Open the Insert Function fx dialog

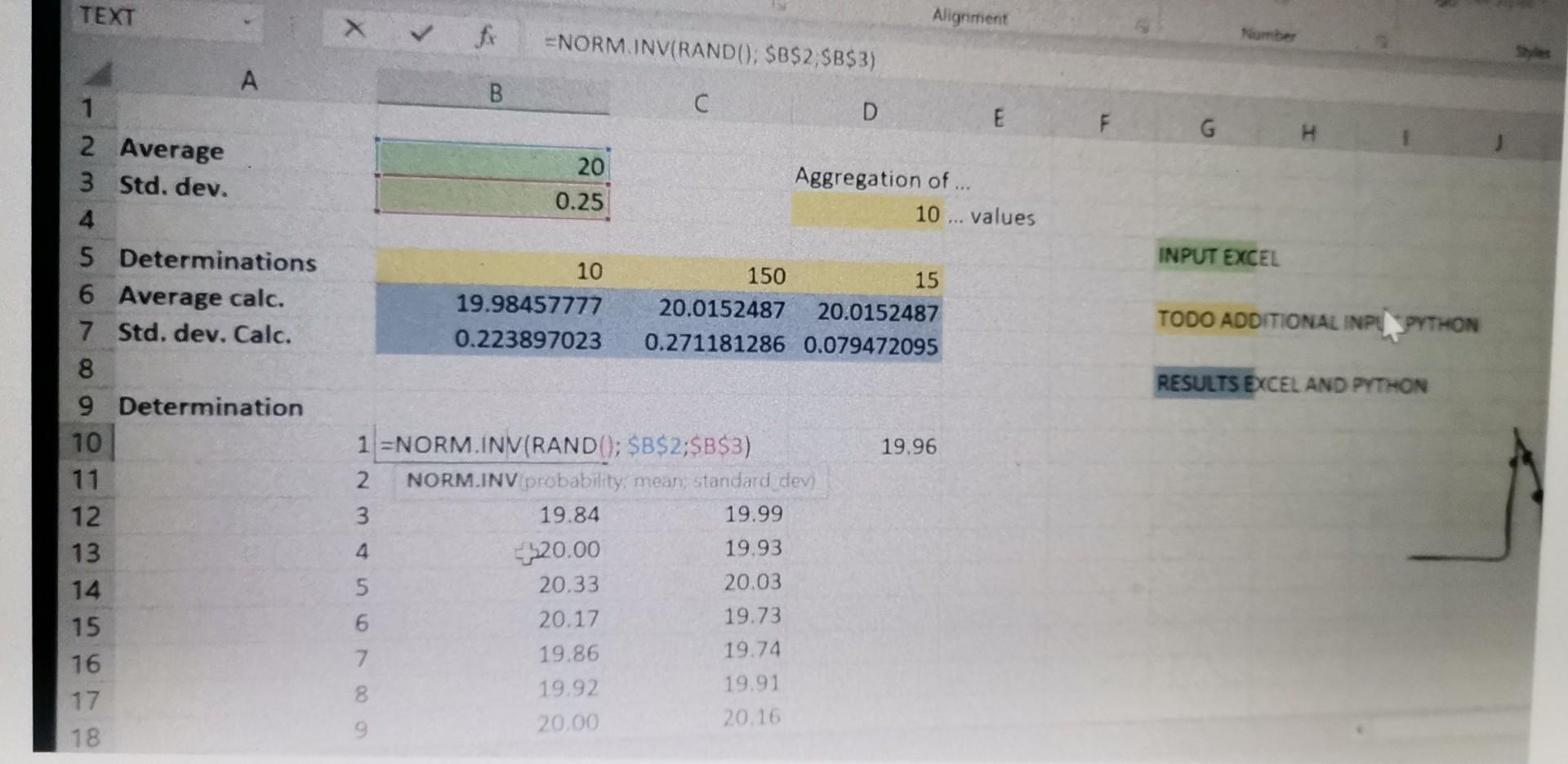pos(487,36)
